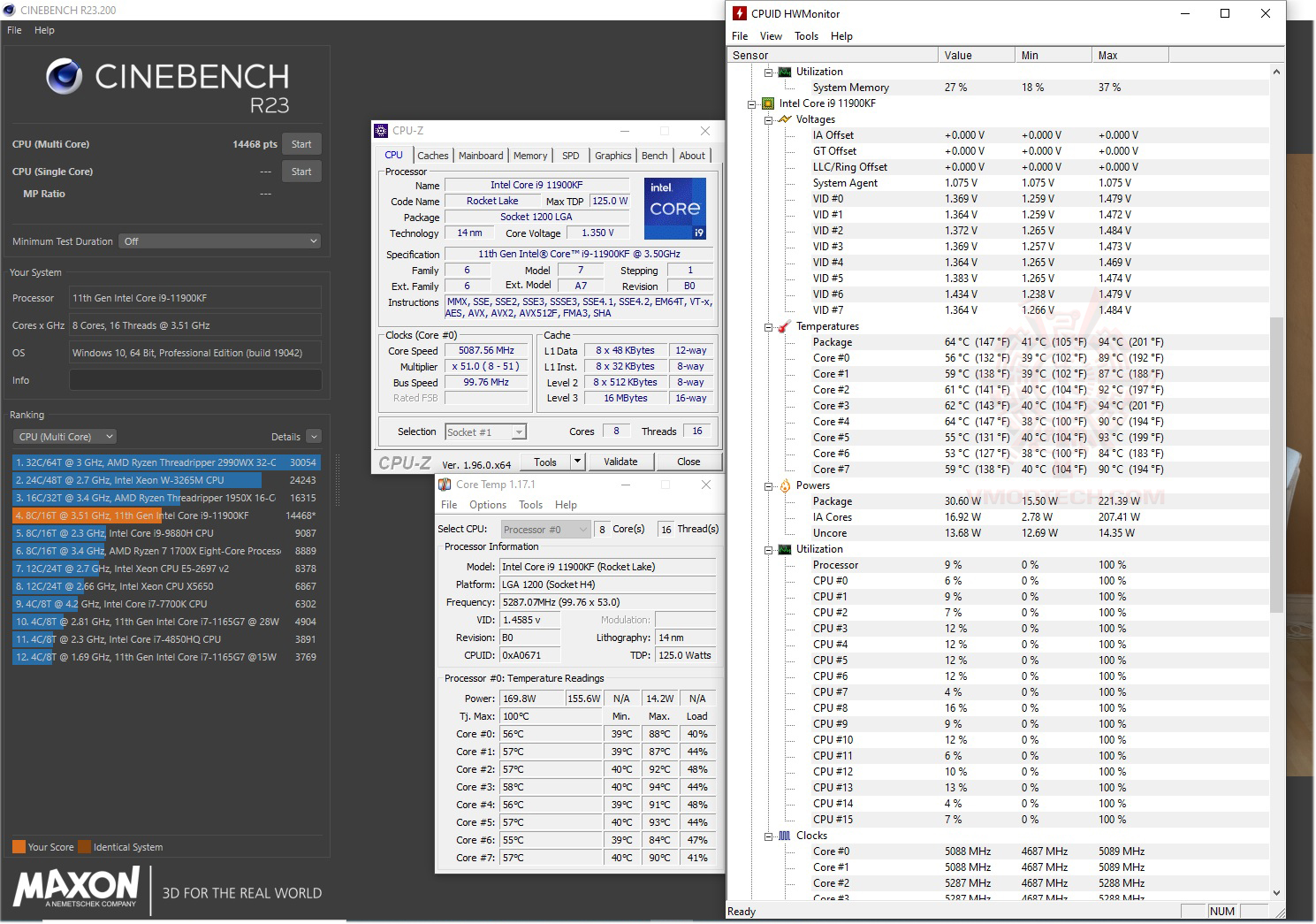
Task: Switch to the Memory tab in CPU-Z
Action: [x=530, y=156]
